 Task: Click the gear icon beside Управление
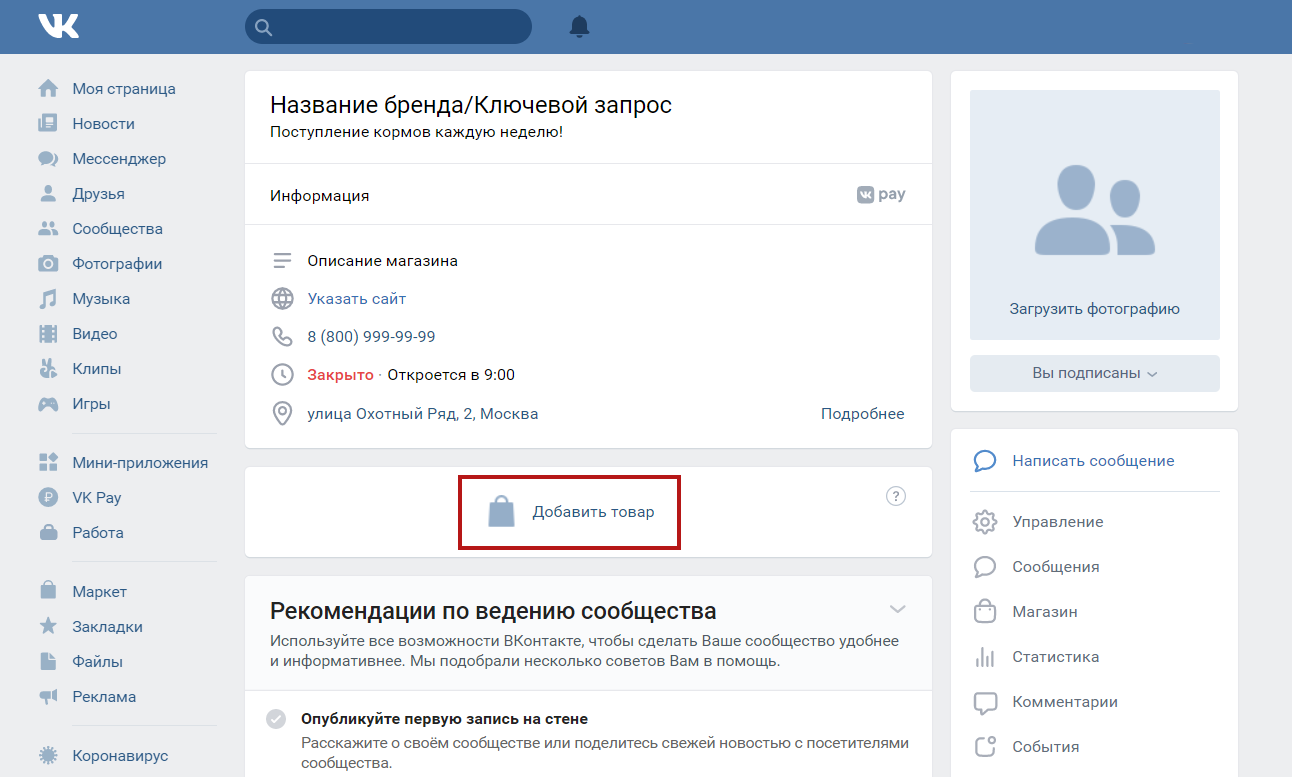point(985,522)
